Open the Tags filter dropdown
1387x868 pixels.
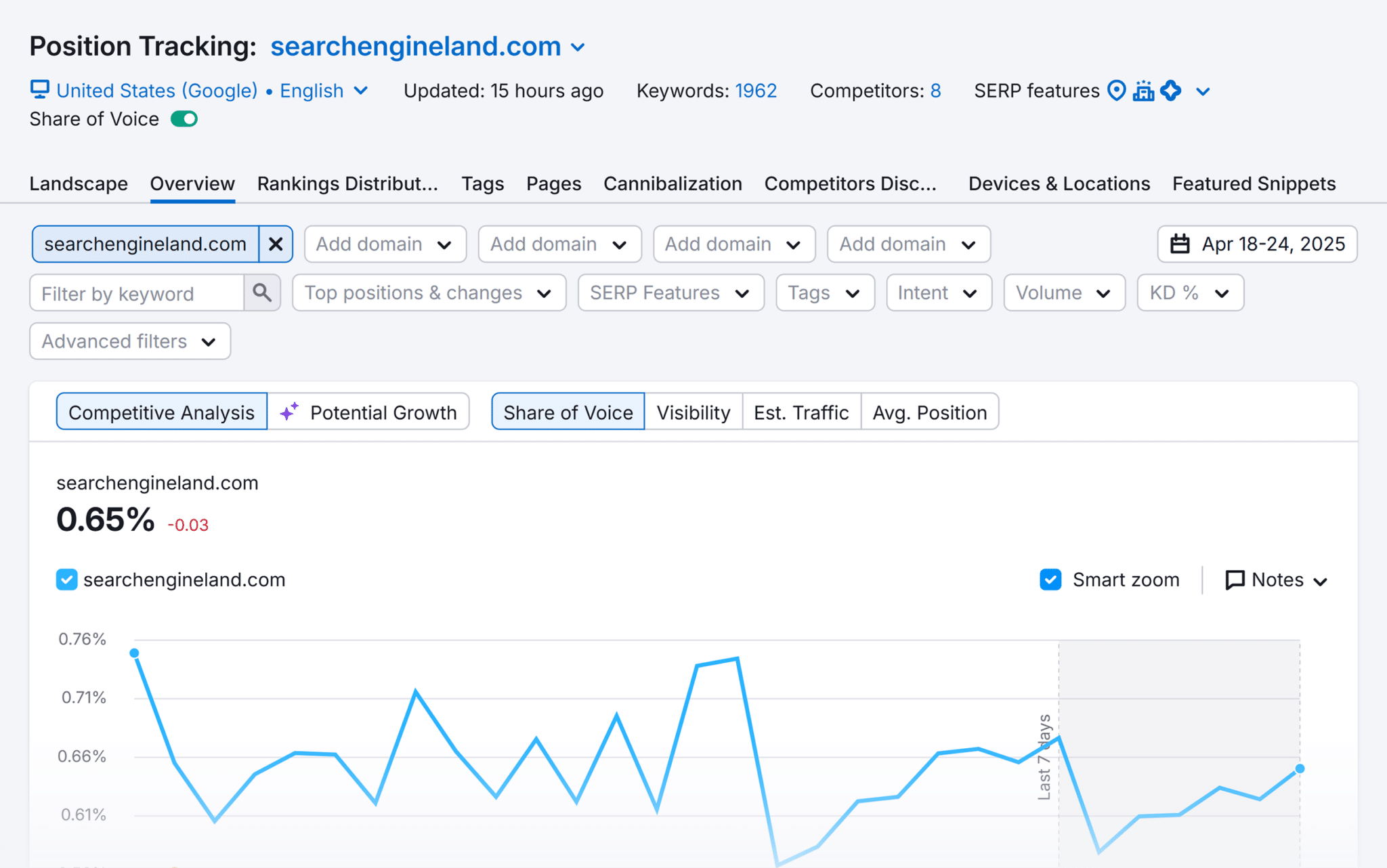point(825,292)
